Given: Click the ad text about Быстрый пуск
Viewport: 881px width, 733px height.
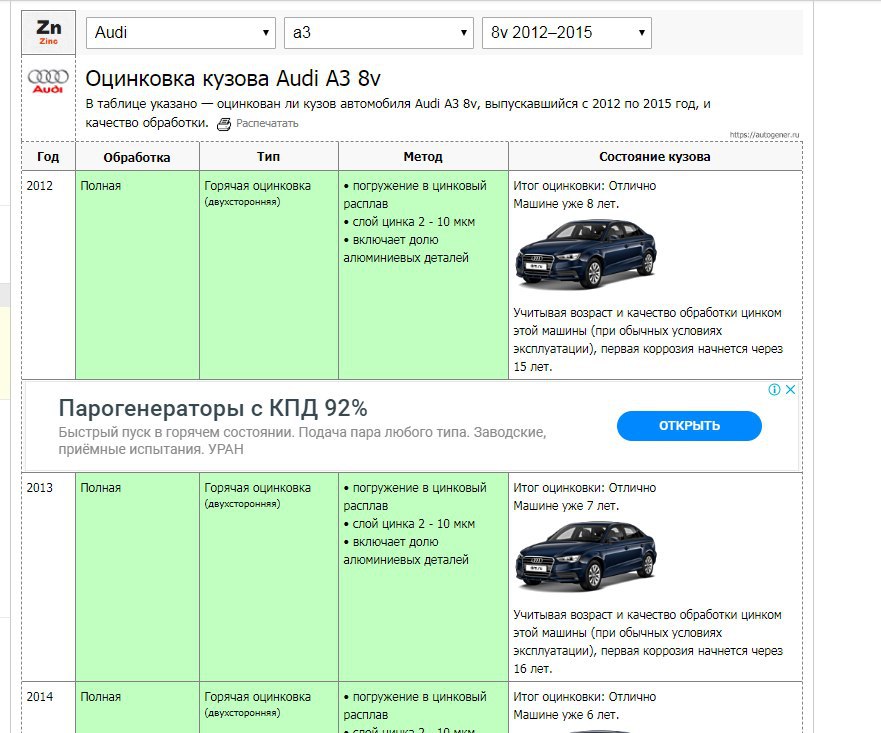Looking at the screenshot, I should pyautogui.click(x=302, y=441).
